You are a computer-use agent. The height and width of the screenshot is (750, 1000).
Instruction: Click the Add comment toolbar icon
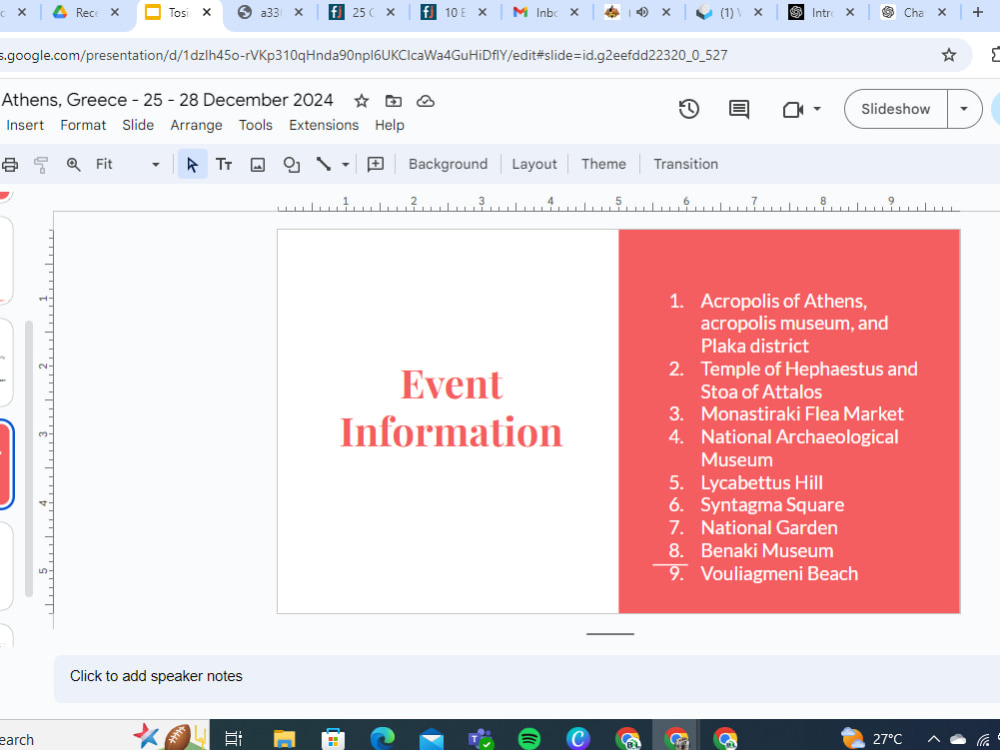(376, 165)
